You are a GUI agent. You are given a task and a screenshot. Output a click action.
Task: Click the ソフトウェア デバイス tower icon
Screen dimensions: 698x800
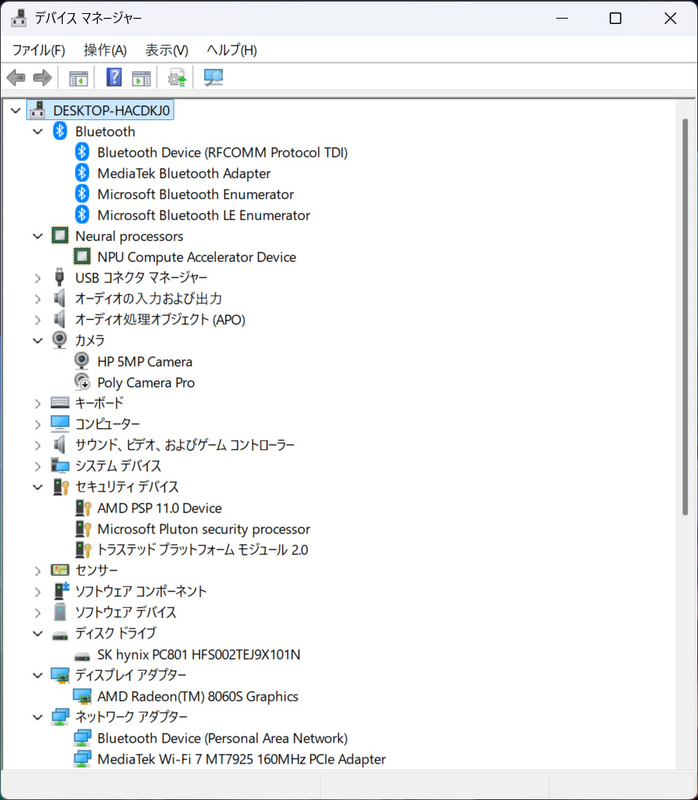click(60, 612)
